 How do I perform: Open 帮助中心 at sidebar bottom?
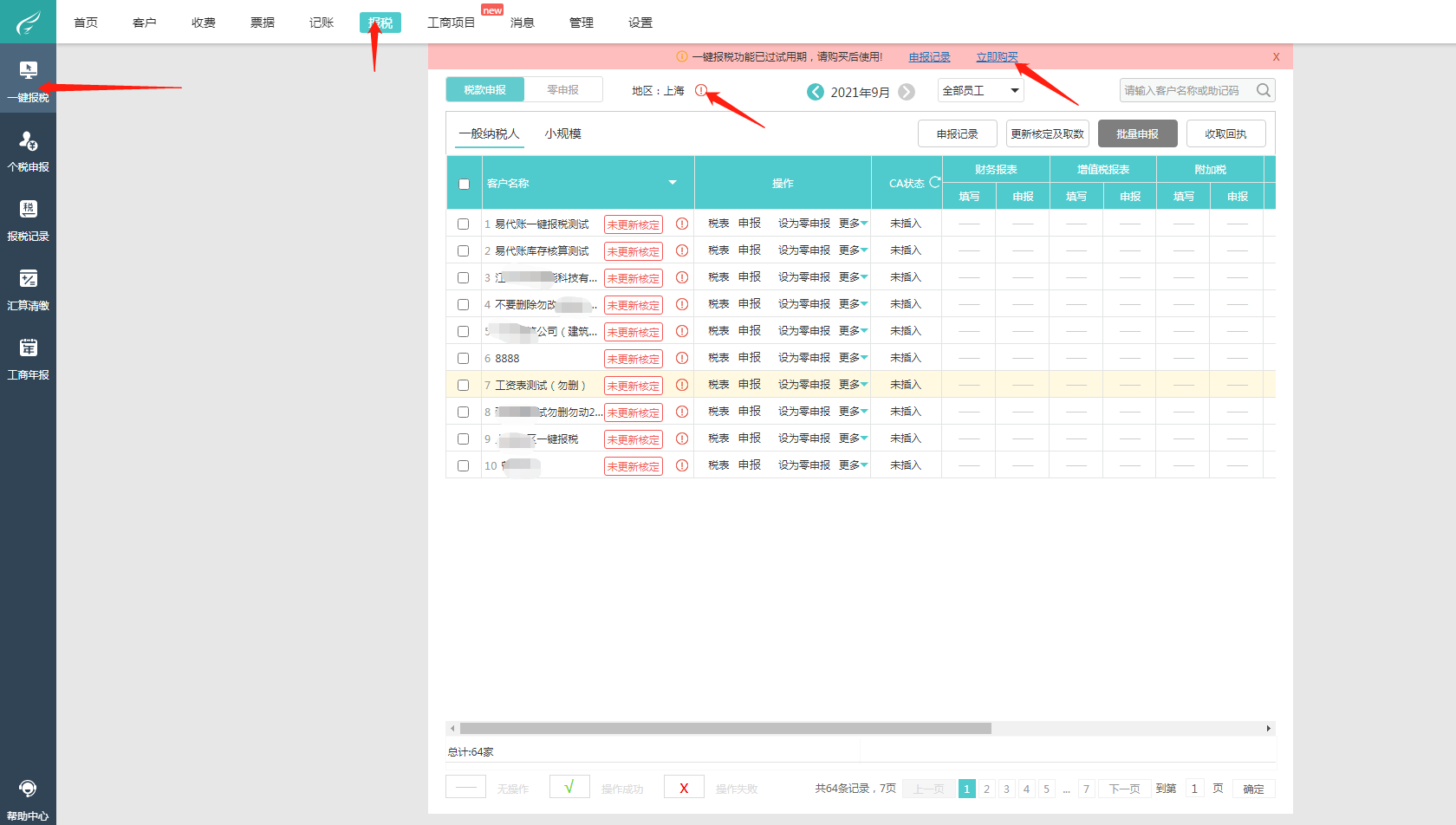tap(28, 799)
